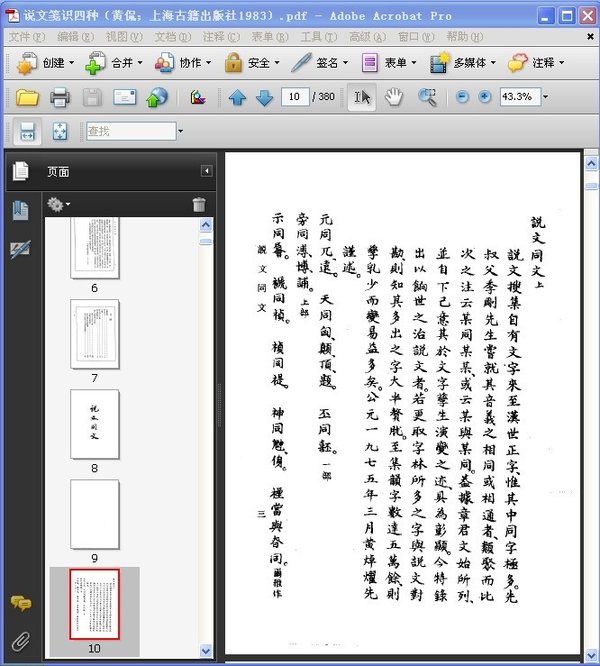The width and height of the screenshot is (600, 666).
Task: Click document scrollbar up arrow
Action: pos(592,164)
